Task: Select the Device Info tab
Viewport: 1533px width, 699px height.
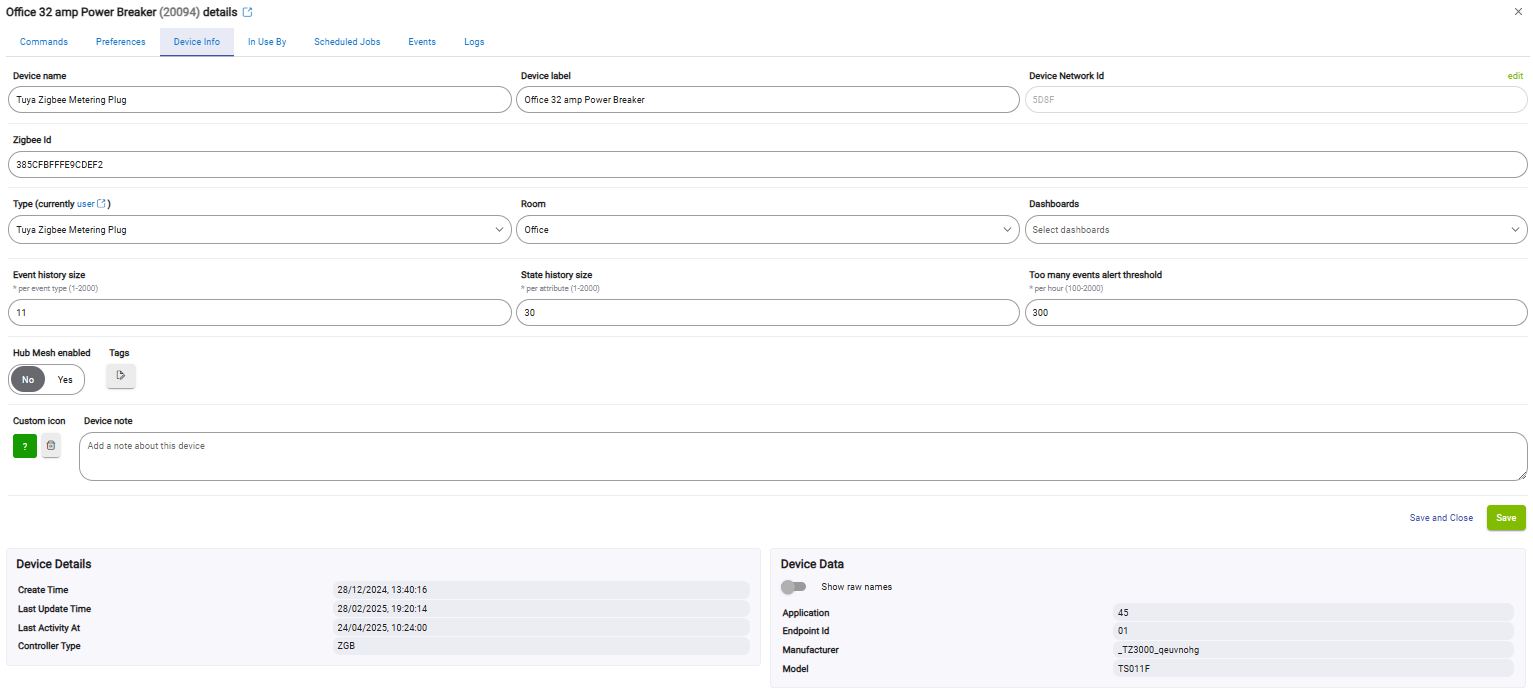Action: (197, 42)
